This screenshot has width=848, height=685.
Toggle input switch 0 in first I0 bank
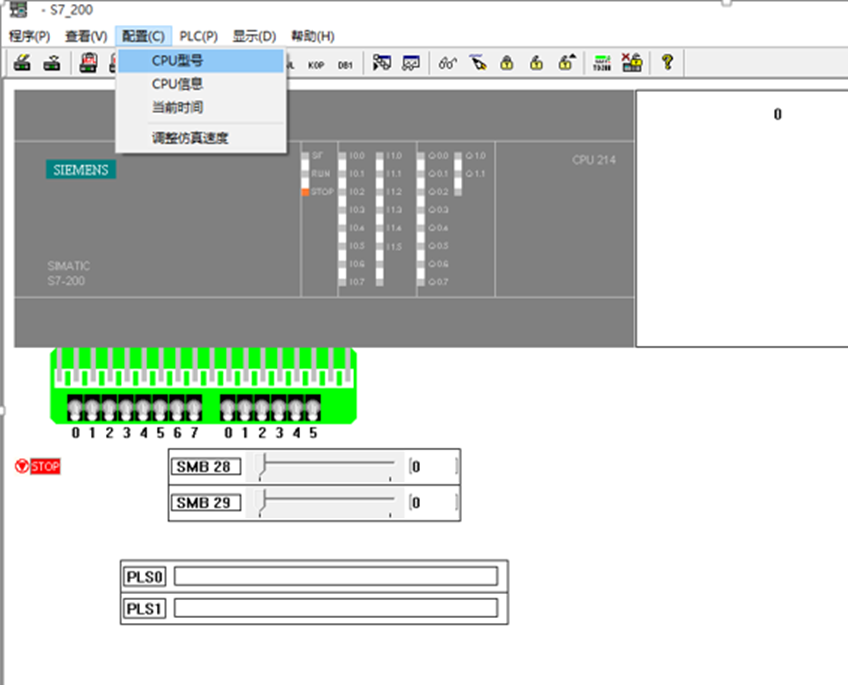click(x=75, y=409)
